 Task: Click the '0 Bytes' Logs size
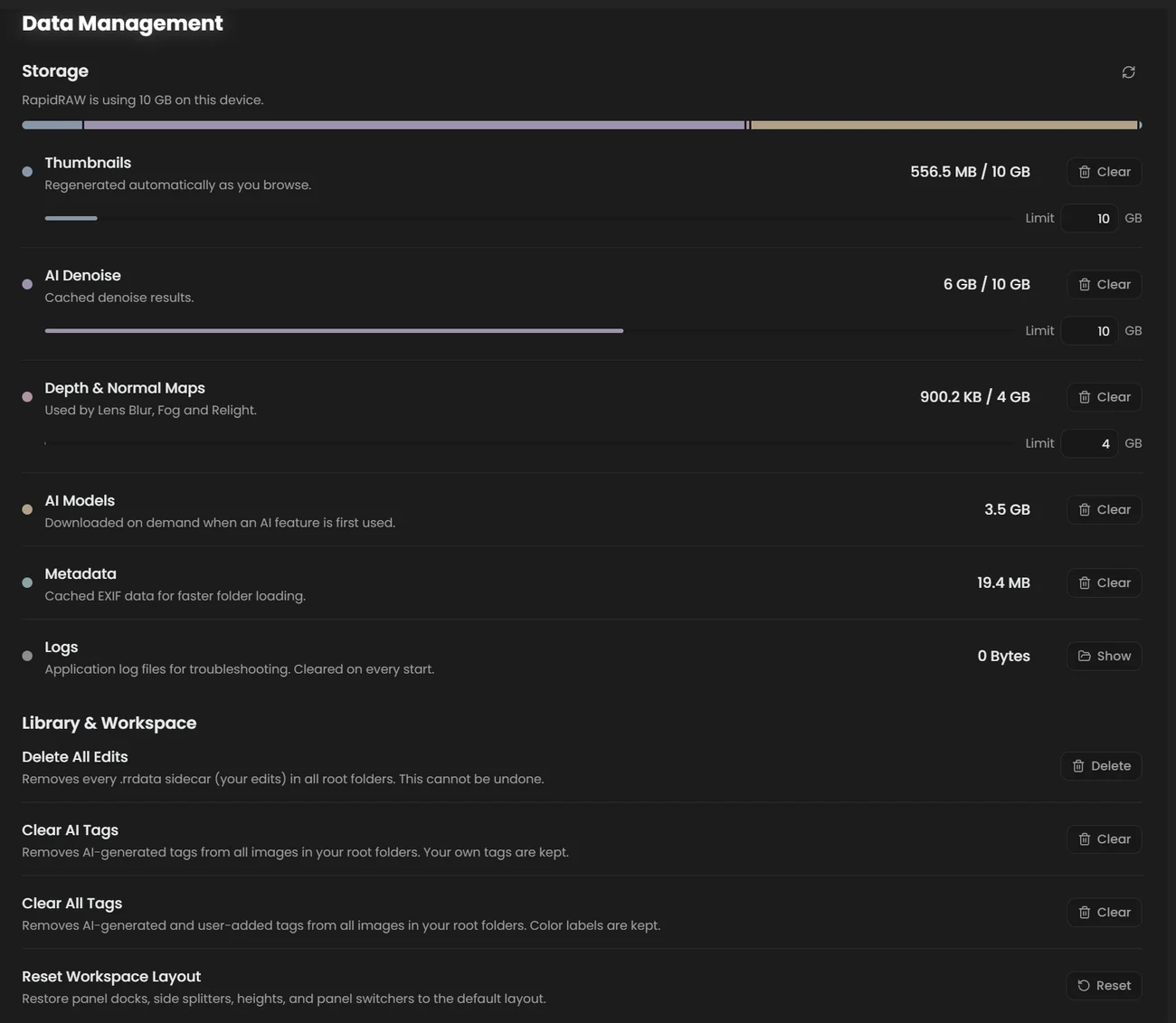pyautogui.click(x=1003, y=656)
